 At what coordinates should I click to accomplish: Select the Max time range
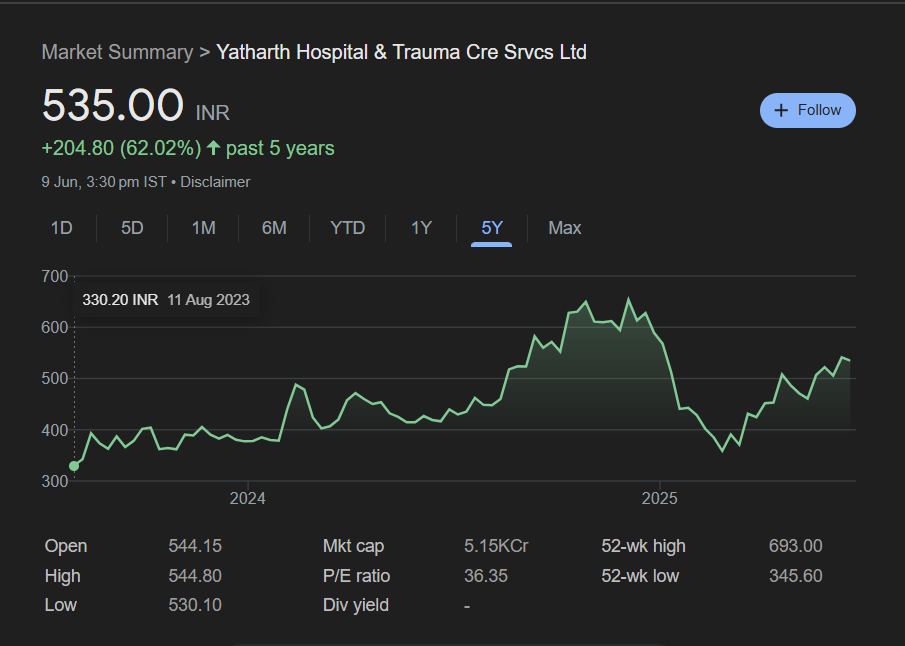[x=564, y=228]
